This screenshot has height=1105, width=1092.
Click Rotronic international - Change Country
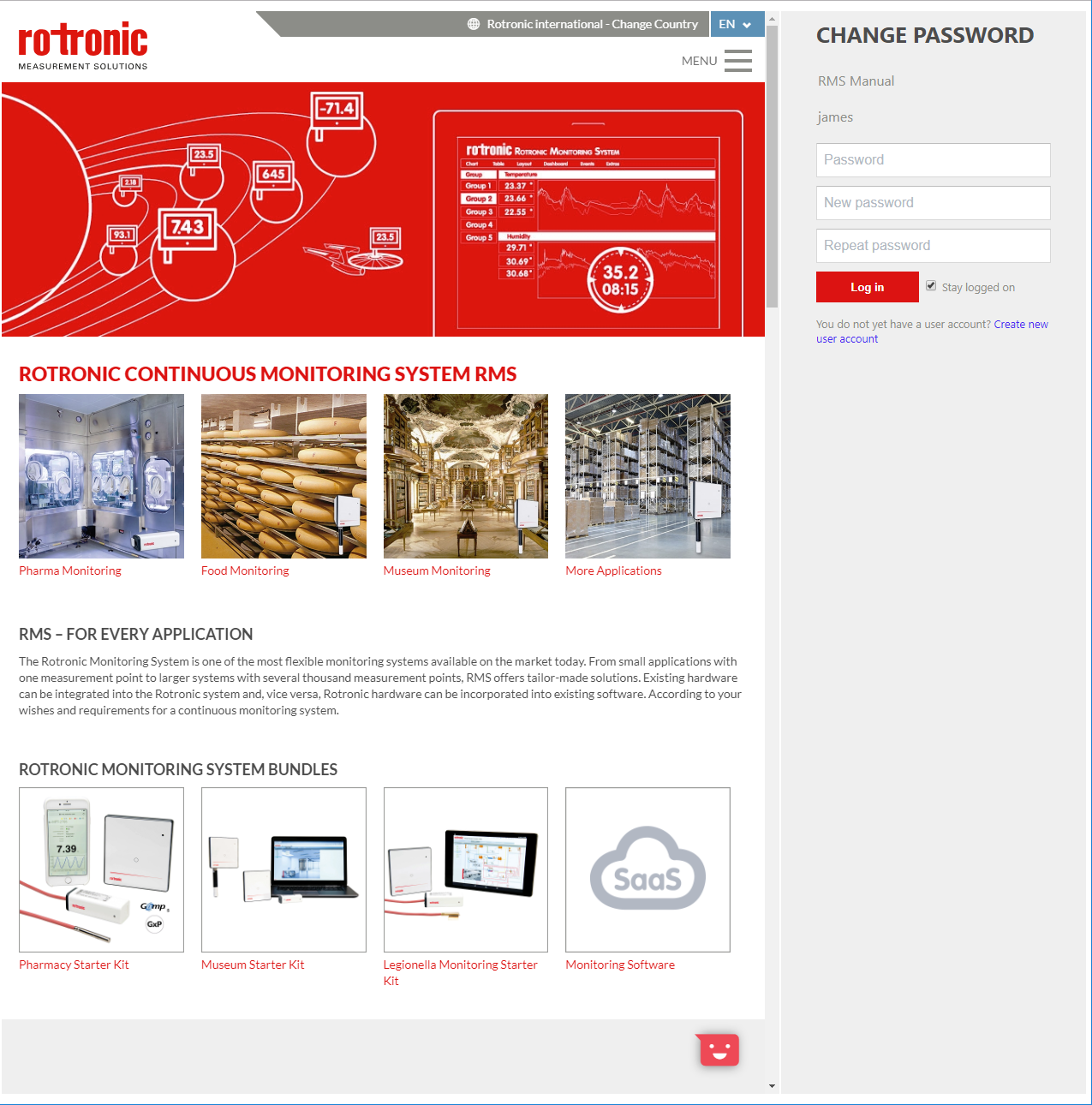point(592,24)
